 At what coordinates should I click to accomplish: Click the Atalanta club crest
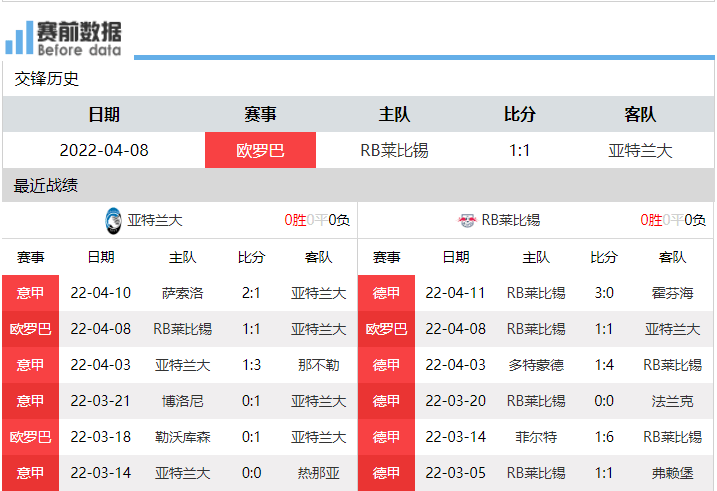tap(113, 221)
